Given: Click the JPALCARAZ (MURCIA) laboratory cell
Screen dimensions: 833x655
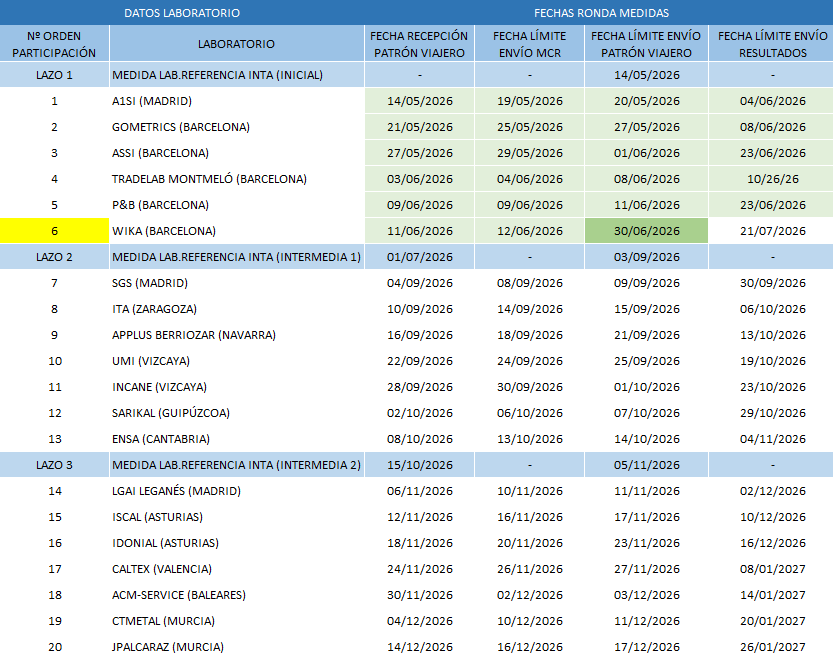Looking at the screenshot, I should 236,647.
